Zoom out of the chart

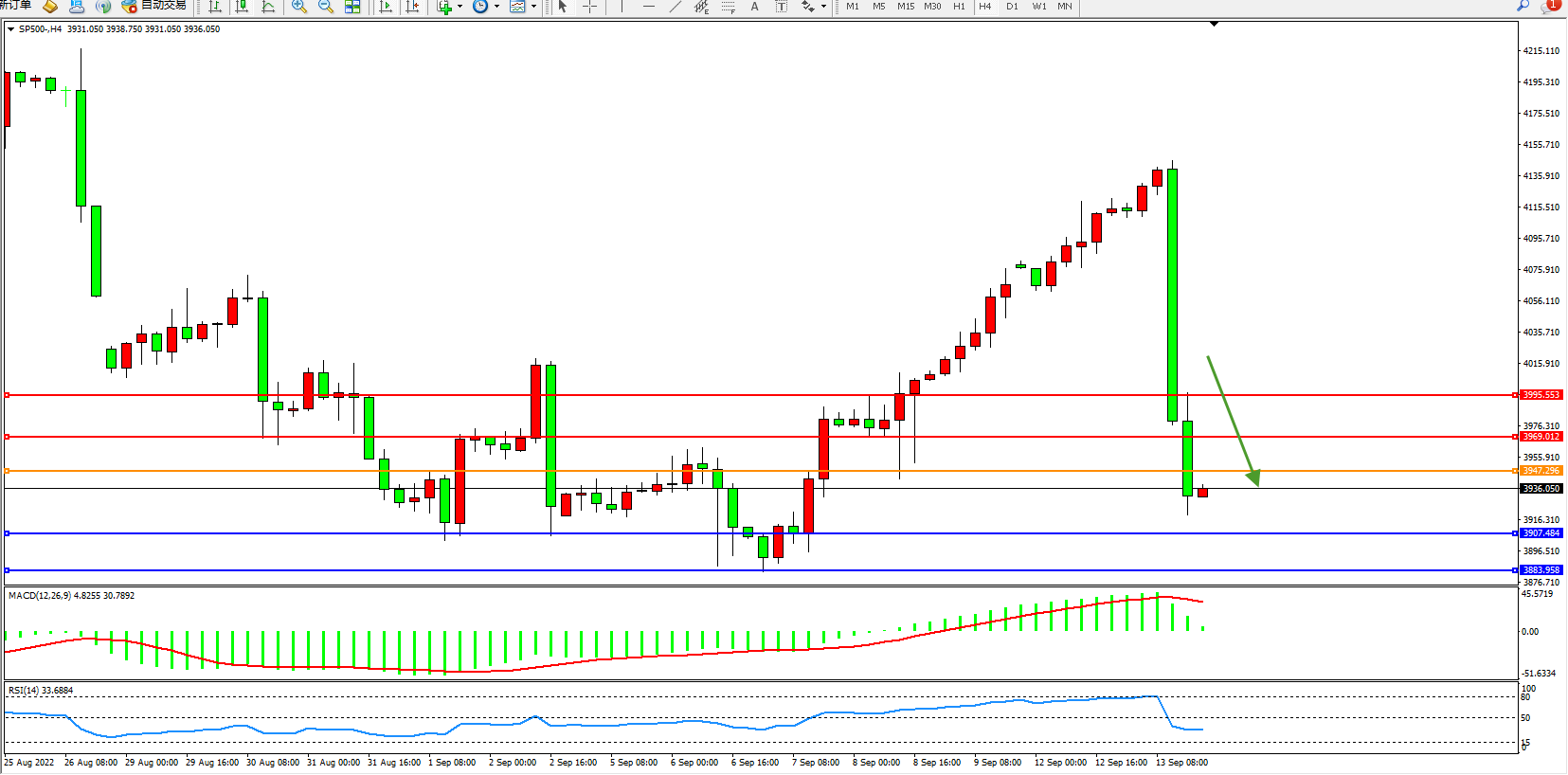[326, 7]
